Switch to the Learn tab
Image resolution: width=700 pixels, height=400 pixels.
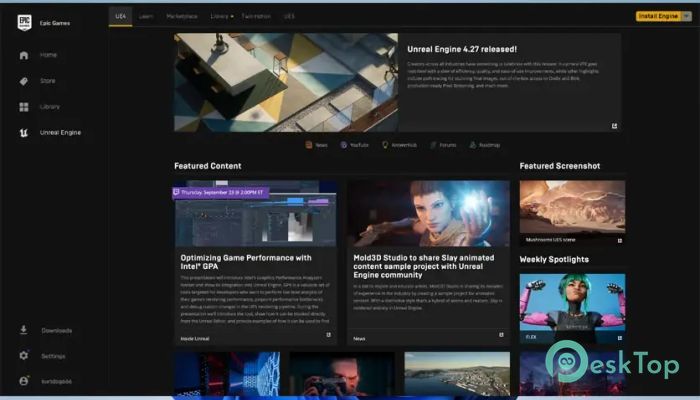coord(146,16)
